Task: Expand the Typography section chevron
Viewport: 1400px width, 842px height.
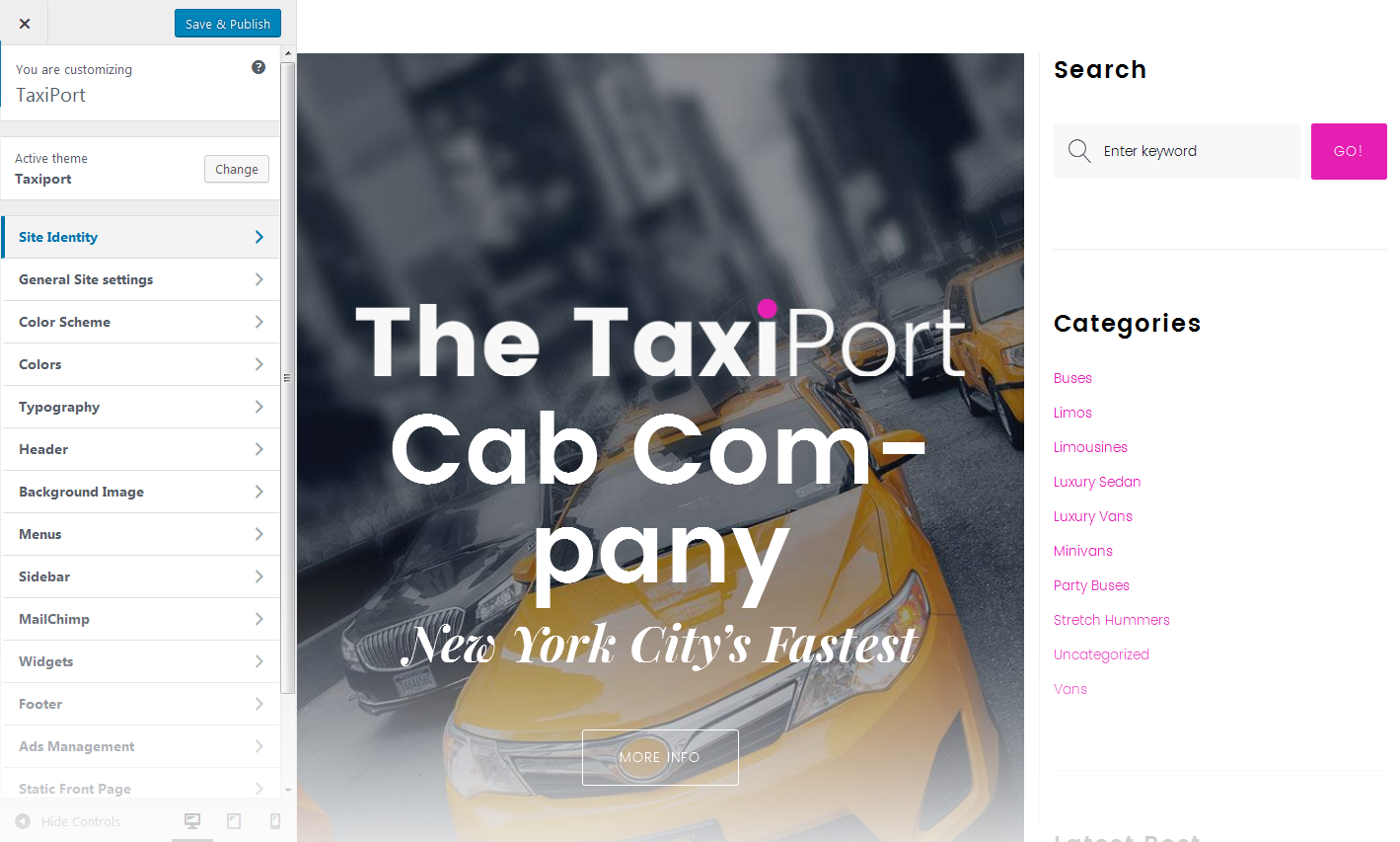Action: pos(258,407)
